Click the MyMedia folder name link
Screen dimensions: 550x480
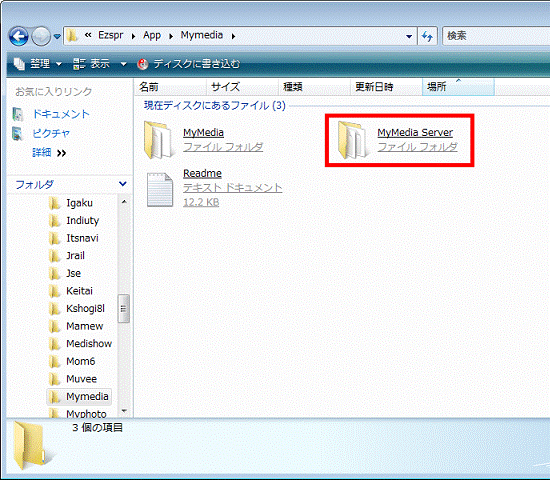click(203, 133)
